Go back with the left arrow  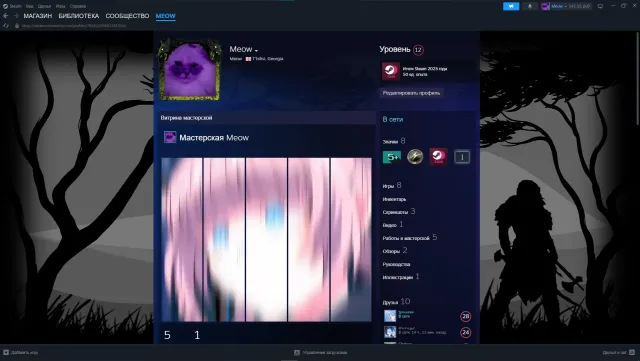6,16
